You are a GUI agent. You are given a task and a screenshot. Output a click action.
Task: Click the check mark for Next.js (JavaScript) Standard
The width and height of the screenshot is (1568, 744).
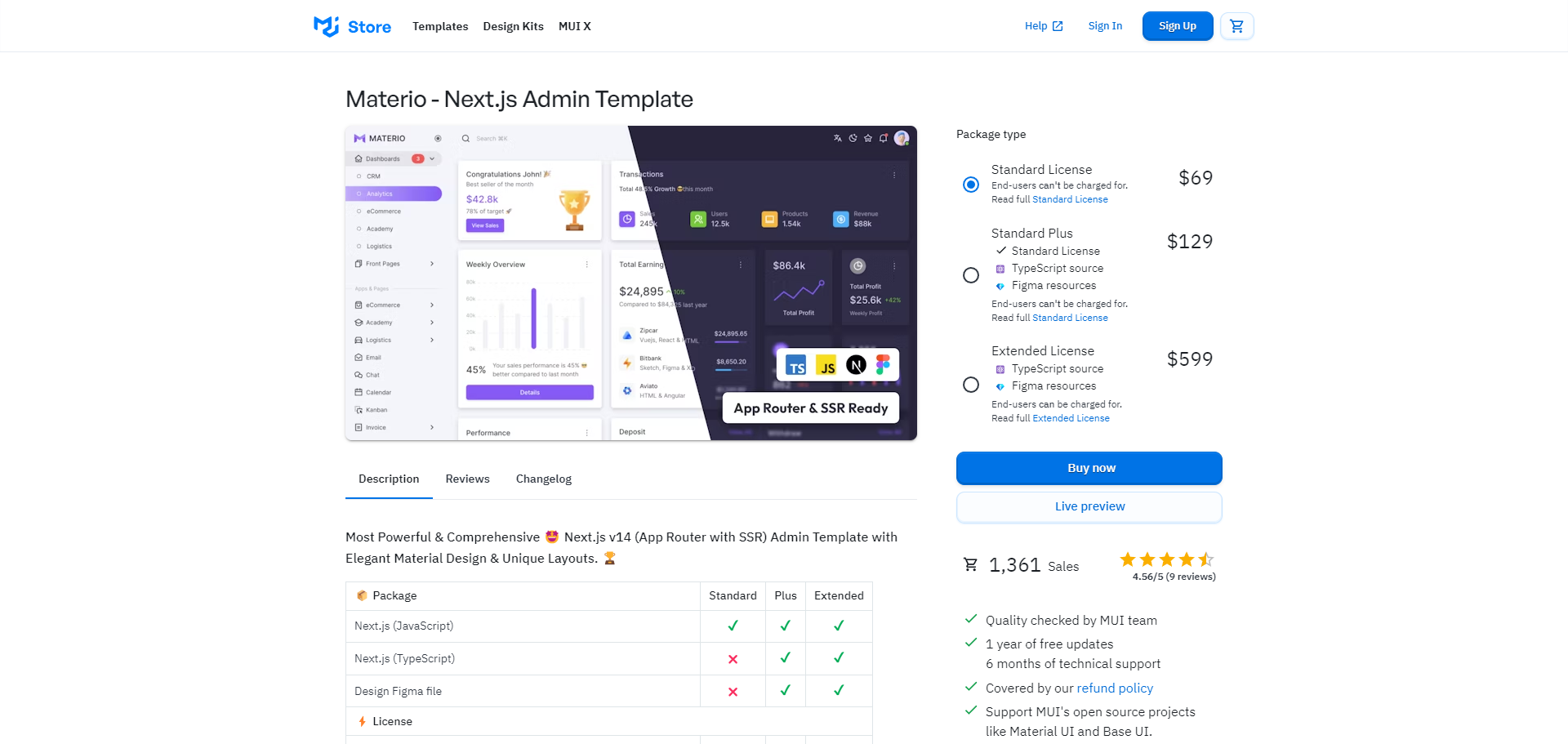point(733,626)
